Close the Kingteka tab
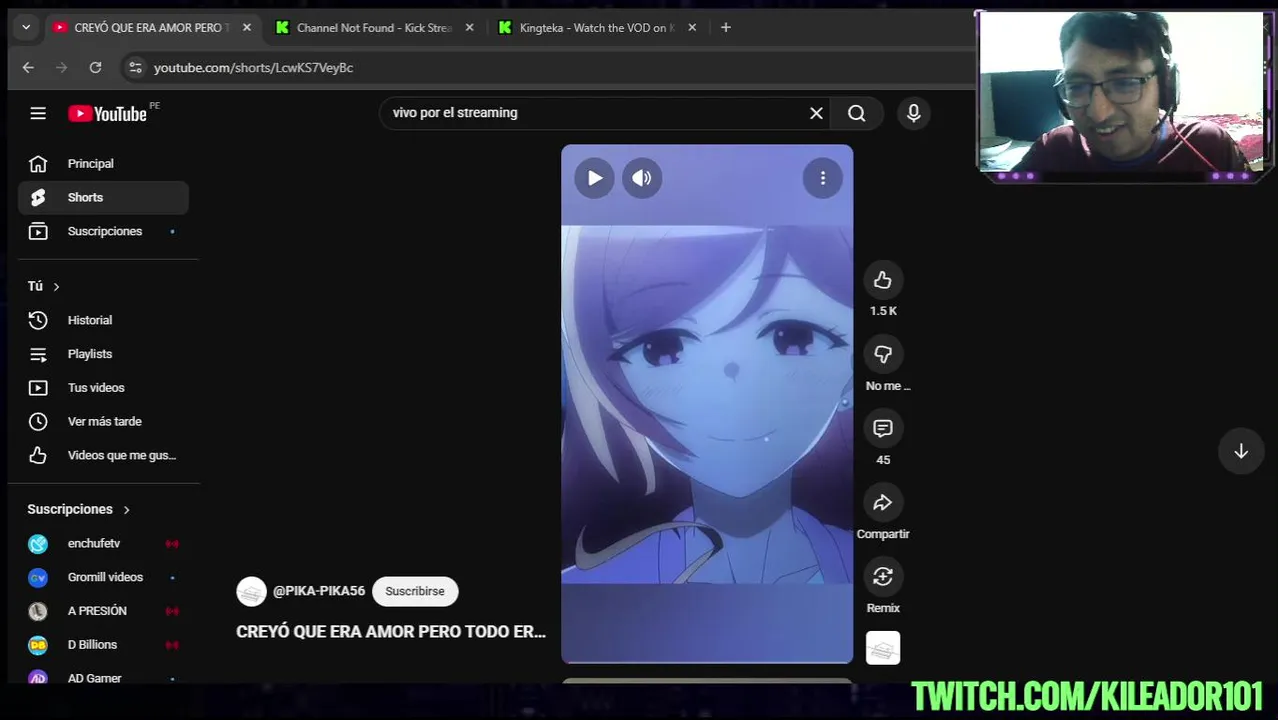The width and height of the screenshot is (1278, 720). 691,28
